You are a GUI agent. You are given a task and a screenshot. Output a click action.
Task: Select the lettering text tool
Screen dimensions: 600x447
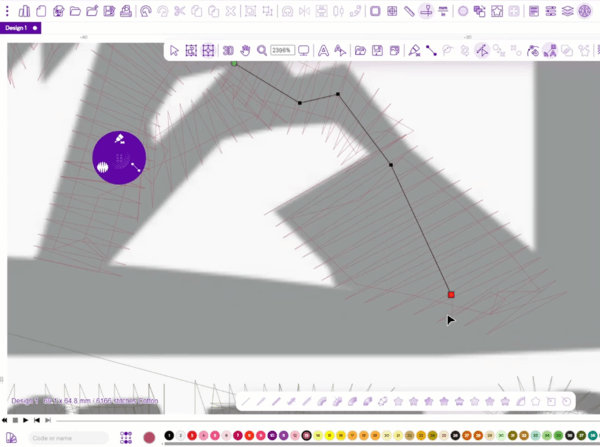[x=323, y=50]
